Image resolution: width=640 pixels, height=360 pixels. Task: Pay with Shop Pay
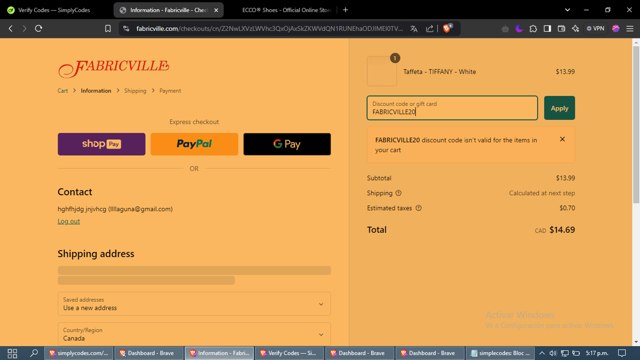[101, 144]
